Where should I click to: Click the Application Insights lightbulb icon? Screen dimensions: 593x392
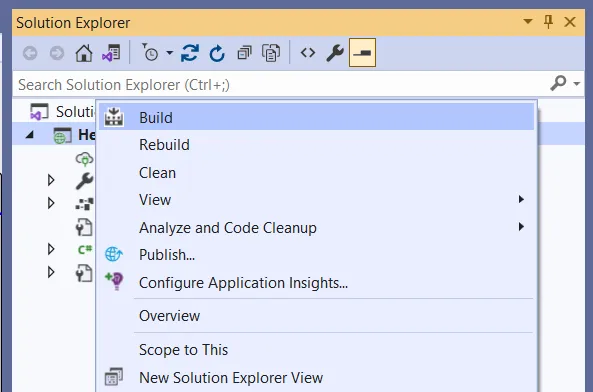114,281
